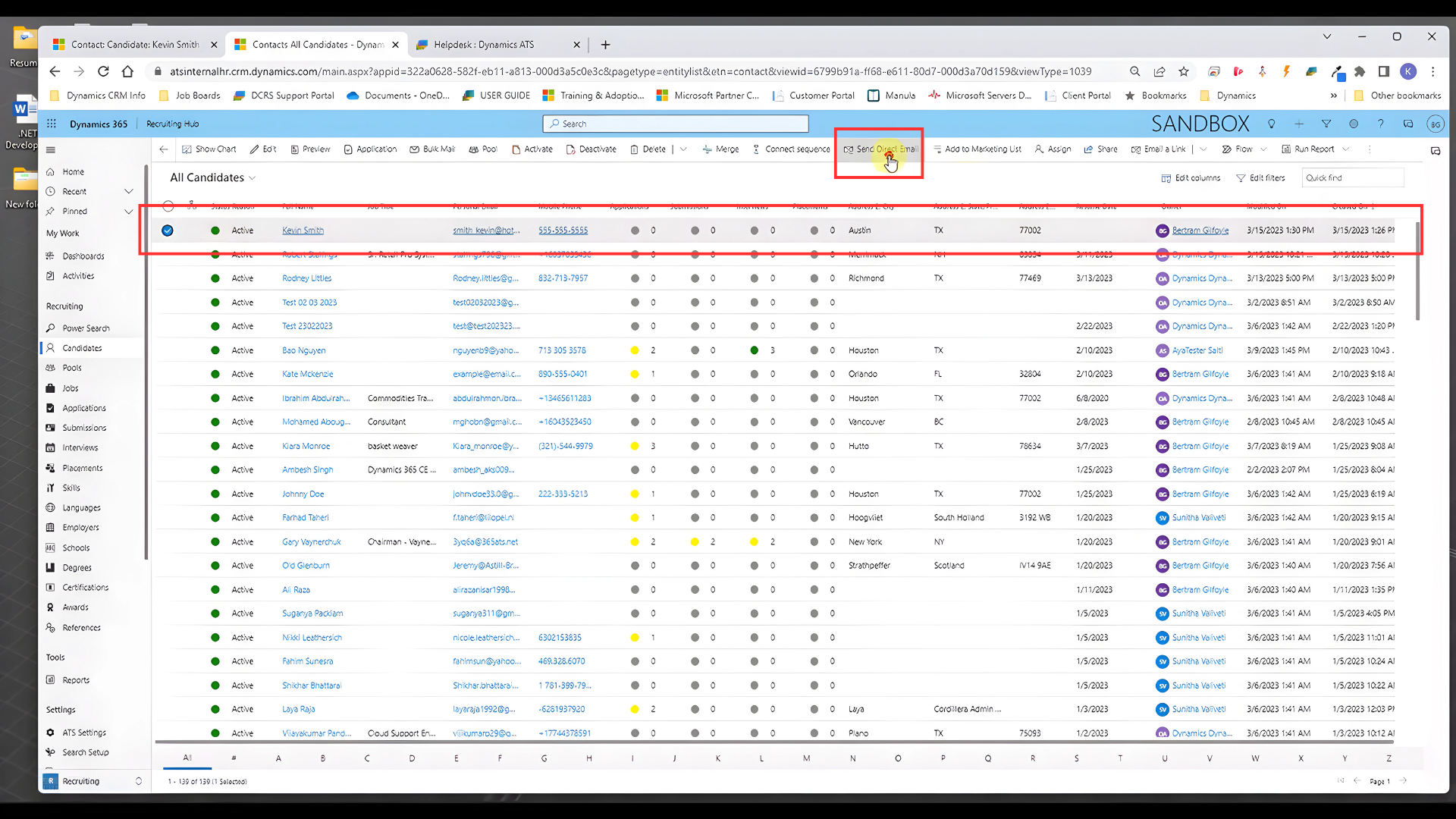The height and width of the screenshot is (819, 1456).
Task: Click the Flow command
Action: pyautogui.click(x=1237, y=149)
